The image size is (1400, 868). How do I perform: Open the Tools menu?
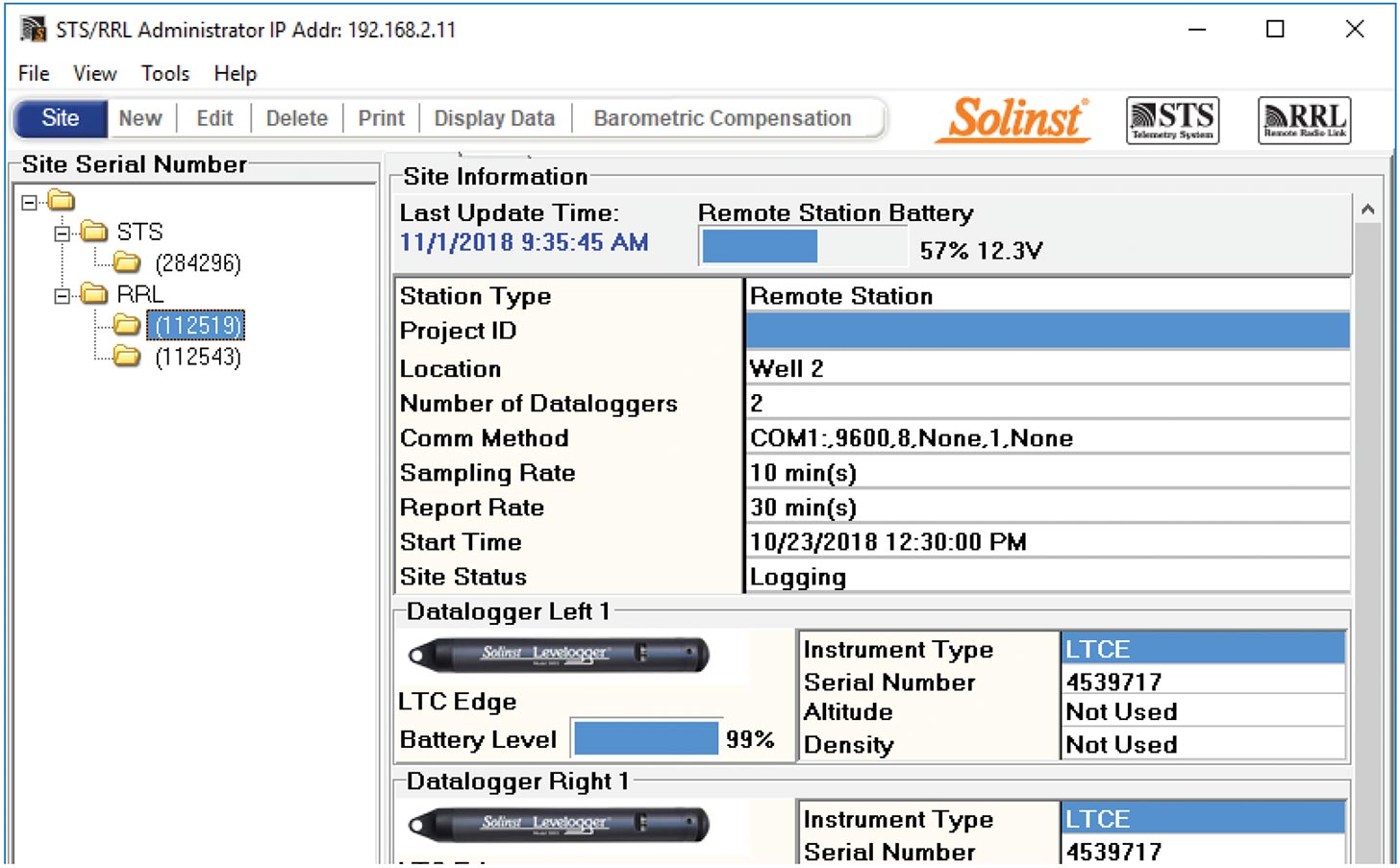click(x=164, y=73)
